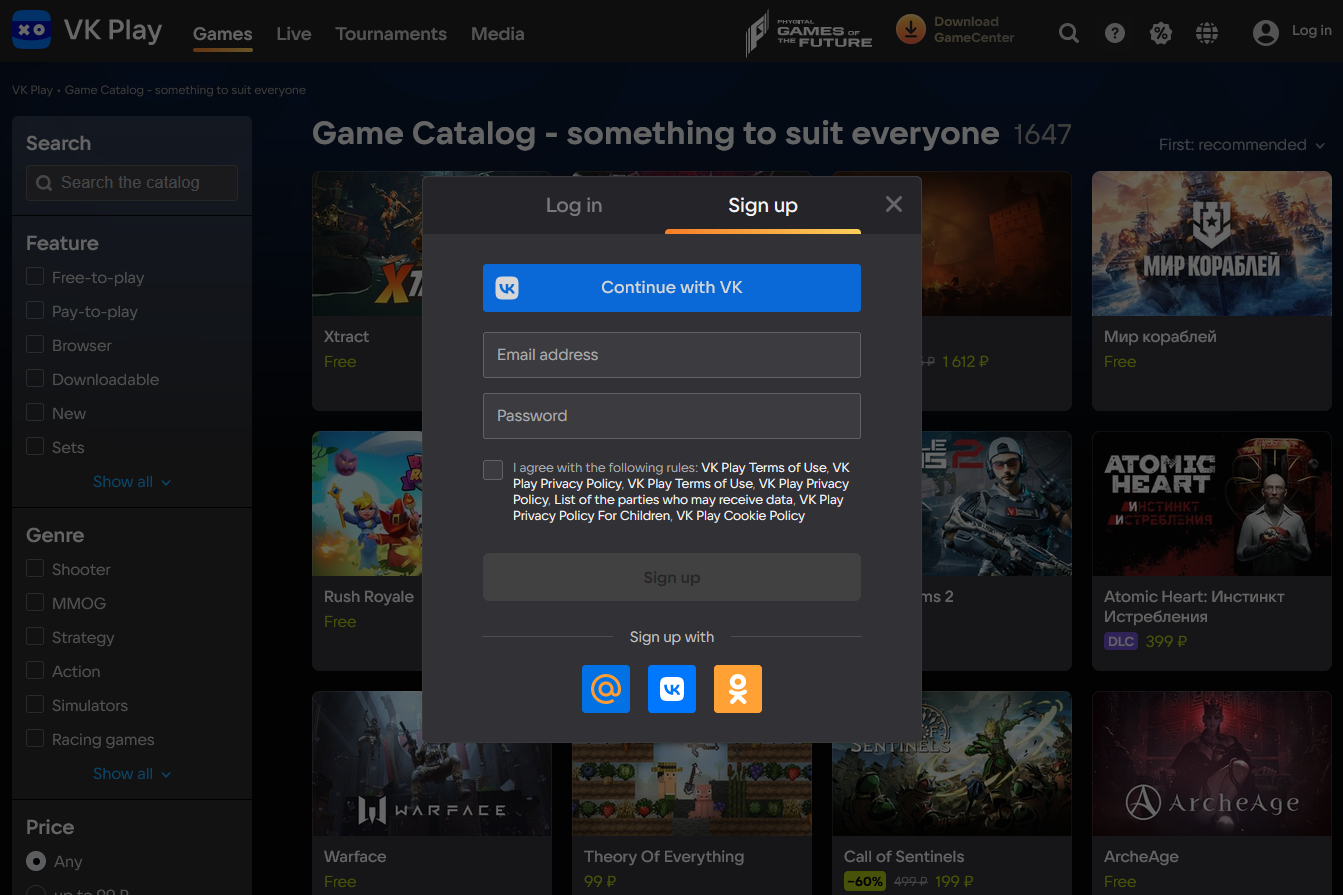
Task: Go to the Tournaments menu item
Action: click(x=391, y=34)
